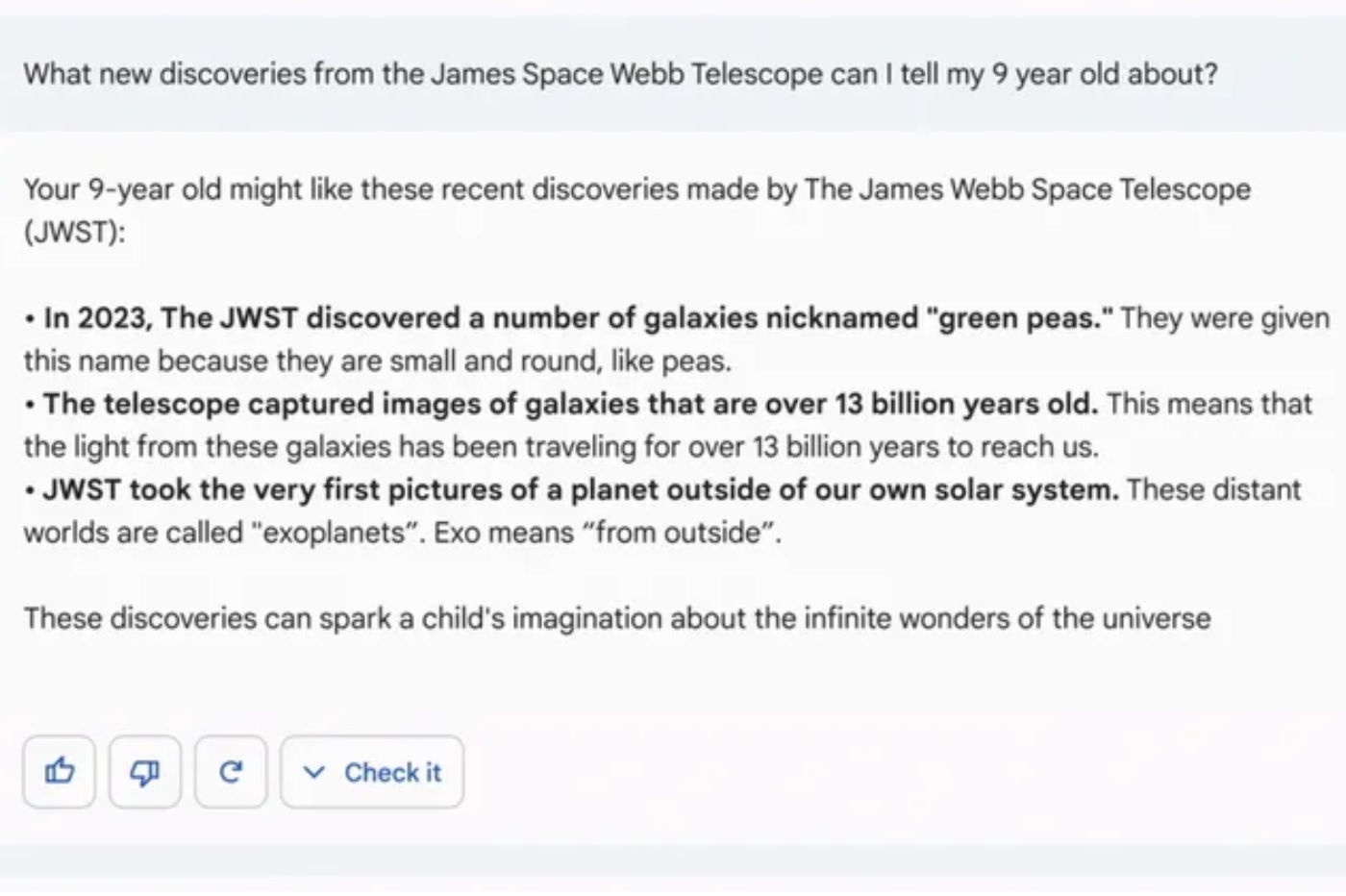Viewport: 1346px width, 896px height.
Task: Click the closing sentence about a child's imagination
Action: (x=616, y=617)
